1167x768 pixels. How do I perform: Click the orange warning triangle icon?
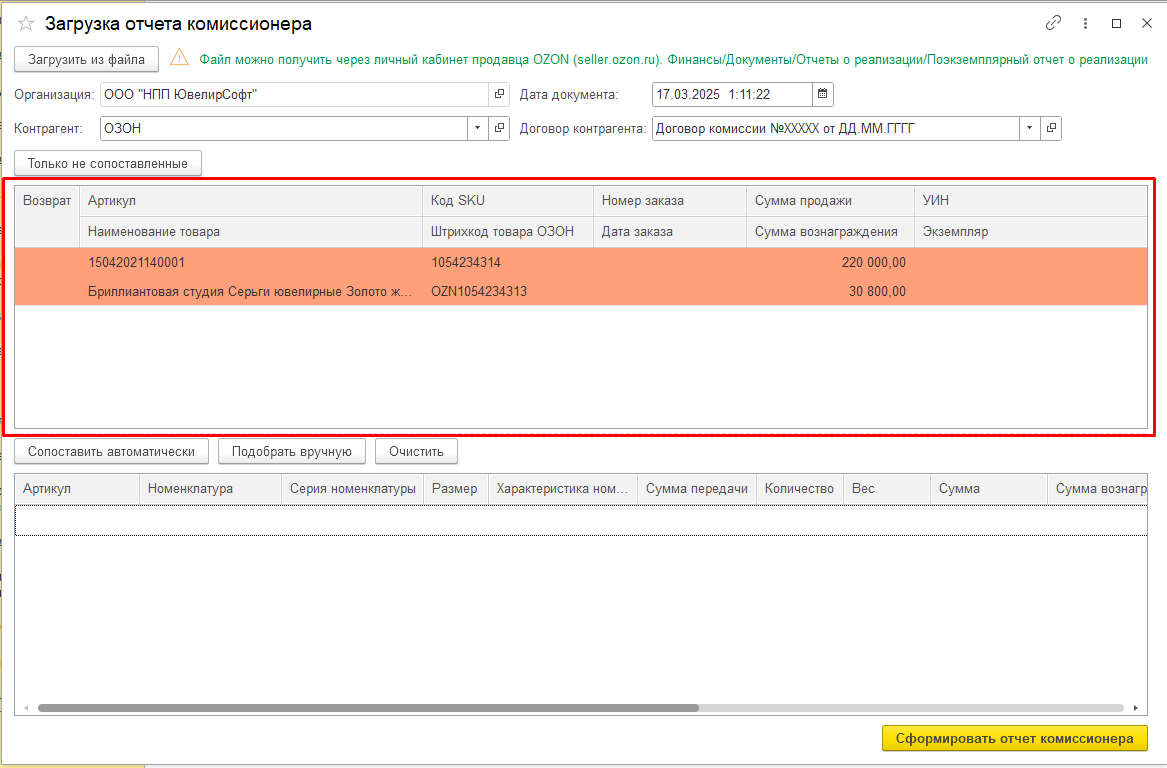179,57
